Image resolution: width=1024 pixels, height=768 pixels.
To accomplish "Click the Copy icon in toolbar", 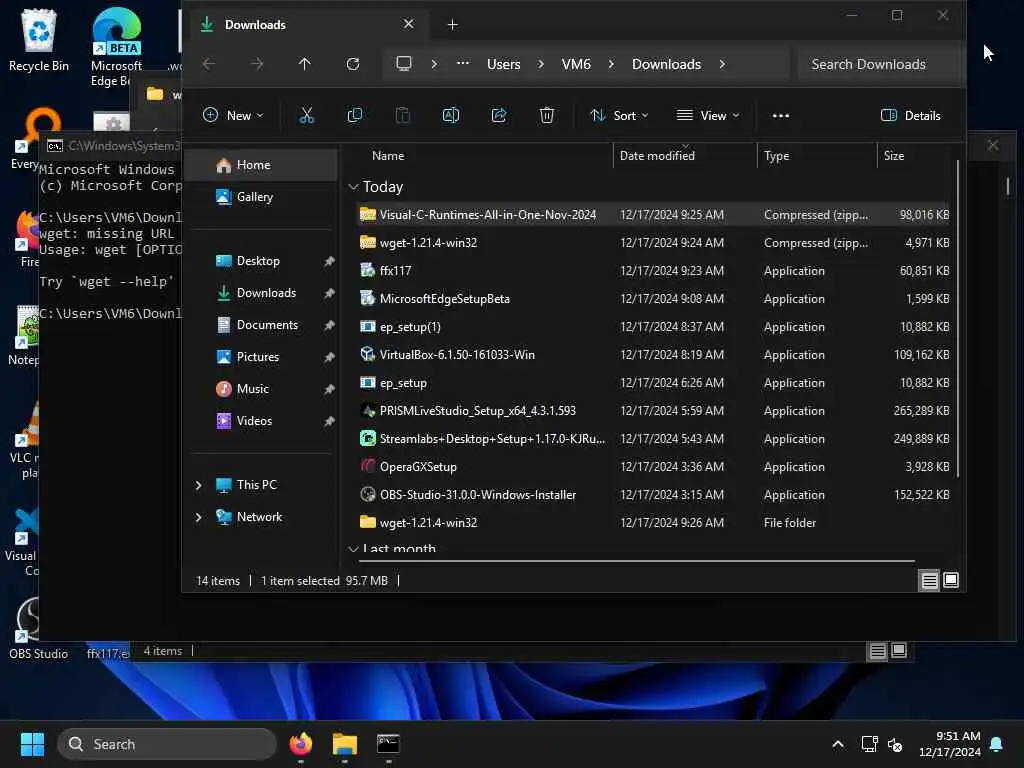I will coord(355,116).
